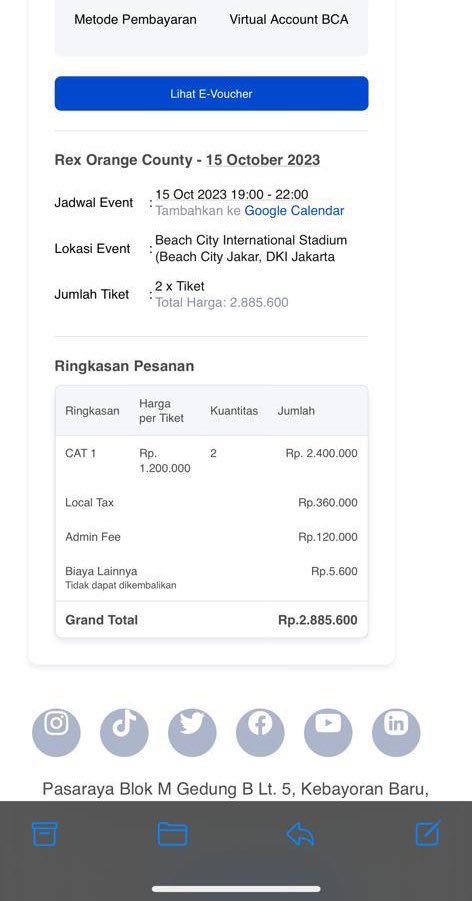
Task: Open the TikTok social icon
Action: 124,732
